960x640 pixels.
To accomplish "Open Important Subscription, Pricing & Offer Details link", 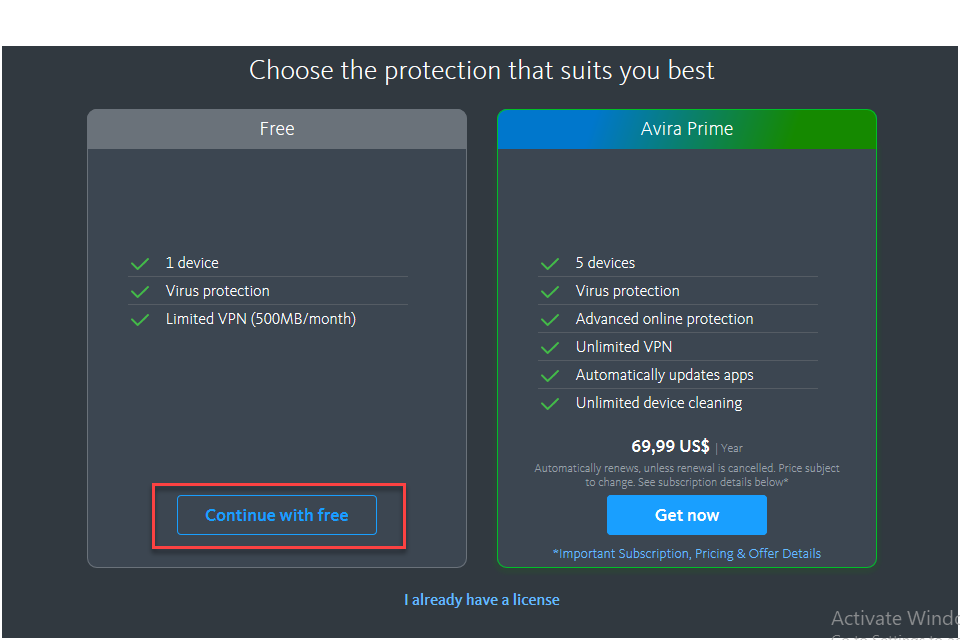I will [x=686, y=553].
